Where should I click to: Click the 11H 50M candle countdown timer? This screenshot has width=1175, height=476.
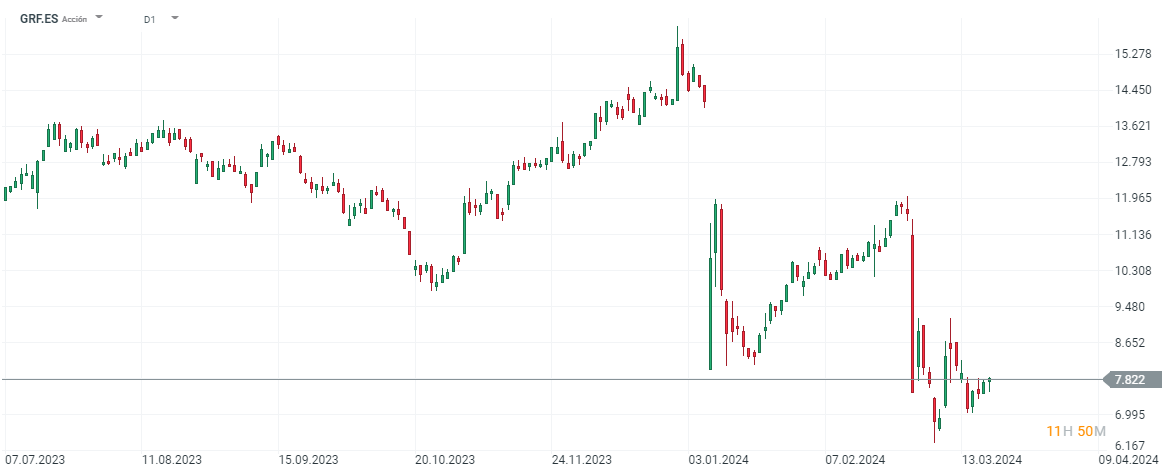(x=1076, y=431)
